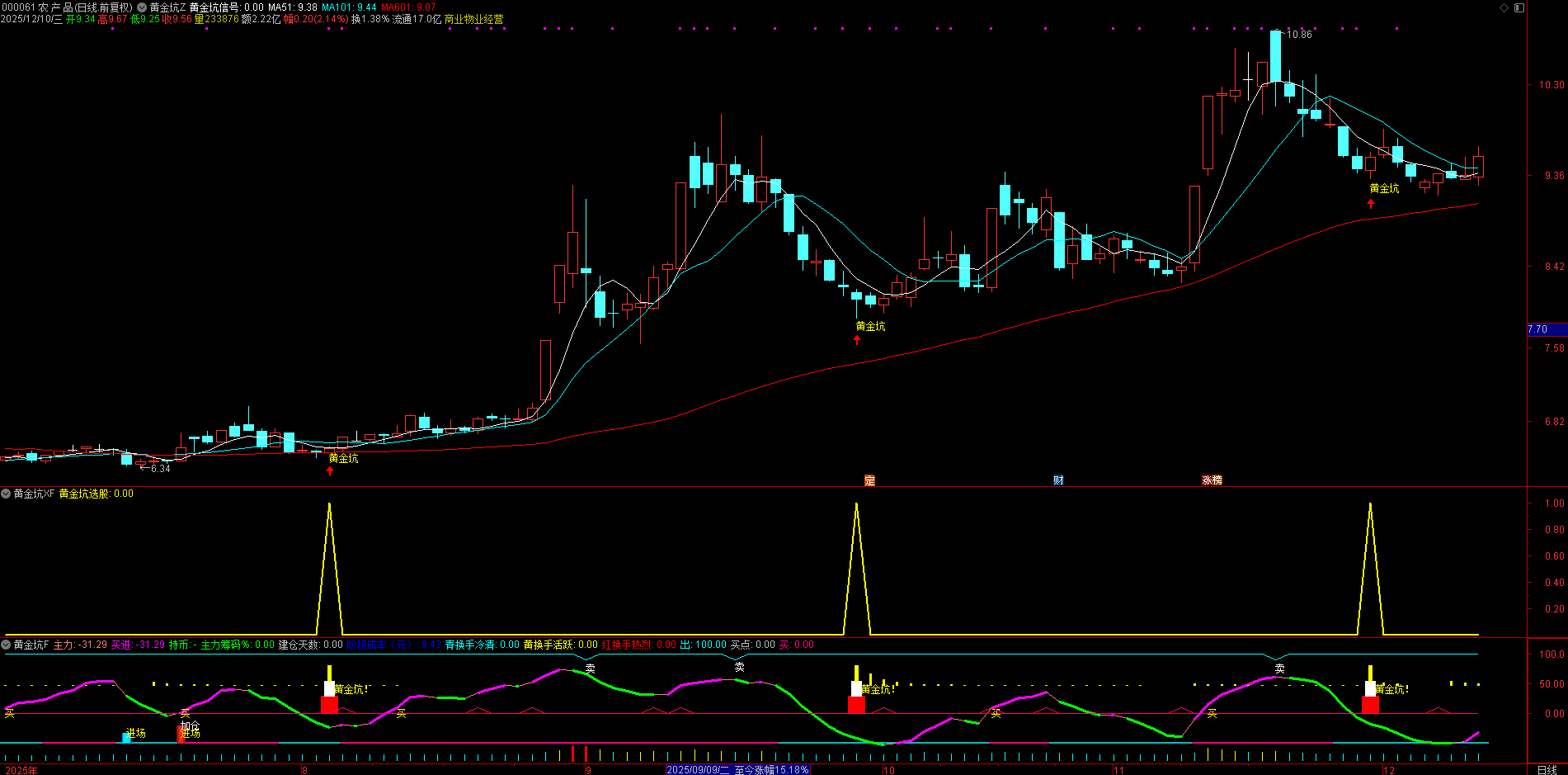This screenshot has width=1568, height=775.
Task: Expand the 黄金坑XF sub-indicator dropdown
Action: (7, 494)
